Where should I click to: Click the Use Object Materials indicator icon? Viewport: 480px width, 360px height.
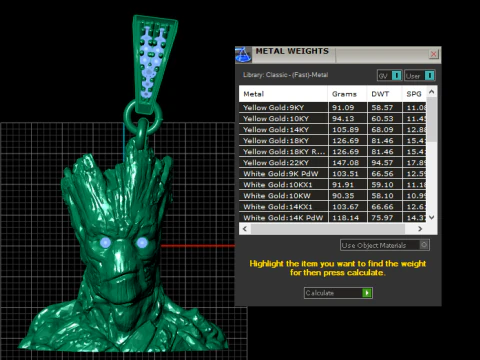click(x=424, y=245)
